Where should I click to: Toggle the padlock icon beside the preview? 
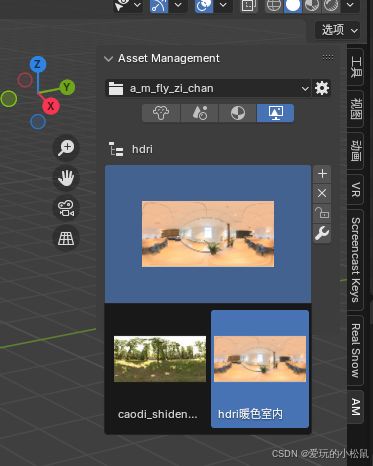[322, 213]
